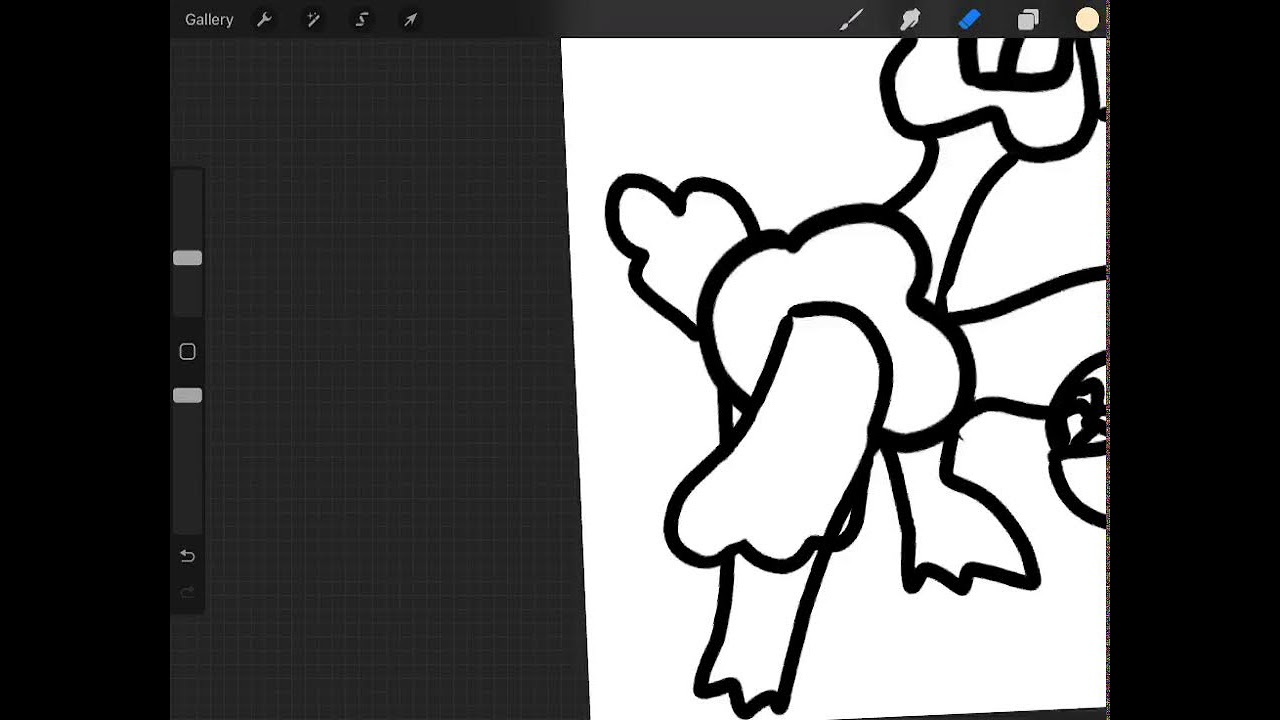Click the brush opacity slider handle

click(187, 396)
